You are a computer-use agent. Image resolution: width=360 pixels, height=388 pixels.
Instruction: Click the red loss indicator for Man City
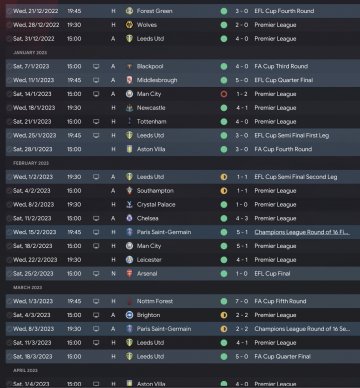[x=224, y=94]
